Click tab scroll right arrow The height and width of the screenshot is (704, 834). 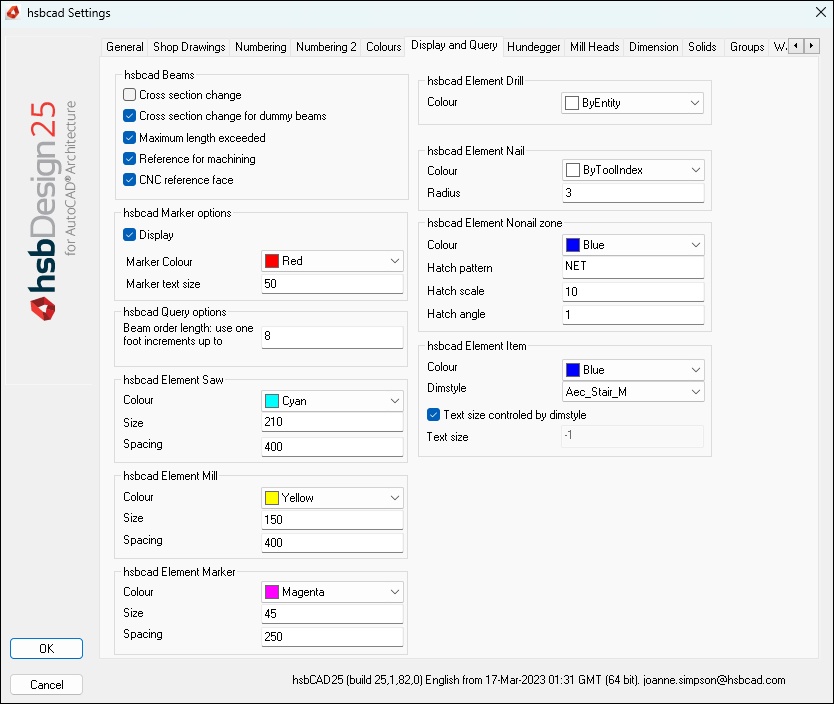pos(812,46)
